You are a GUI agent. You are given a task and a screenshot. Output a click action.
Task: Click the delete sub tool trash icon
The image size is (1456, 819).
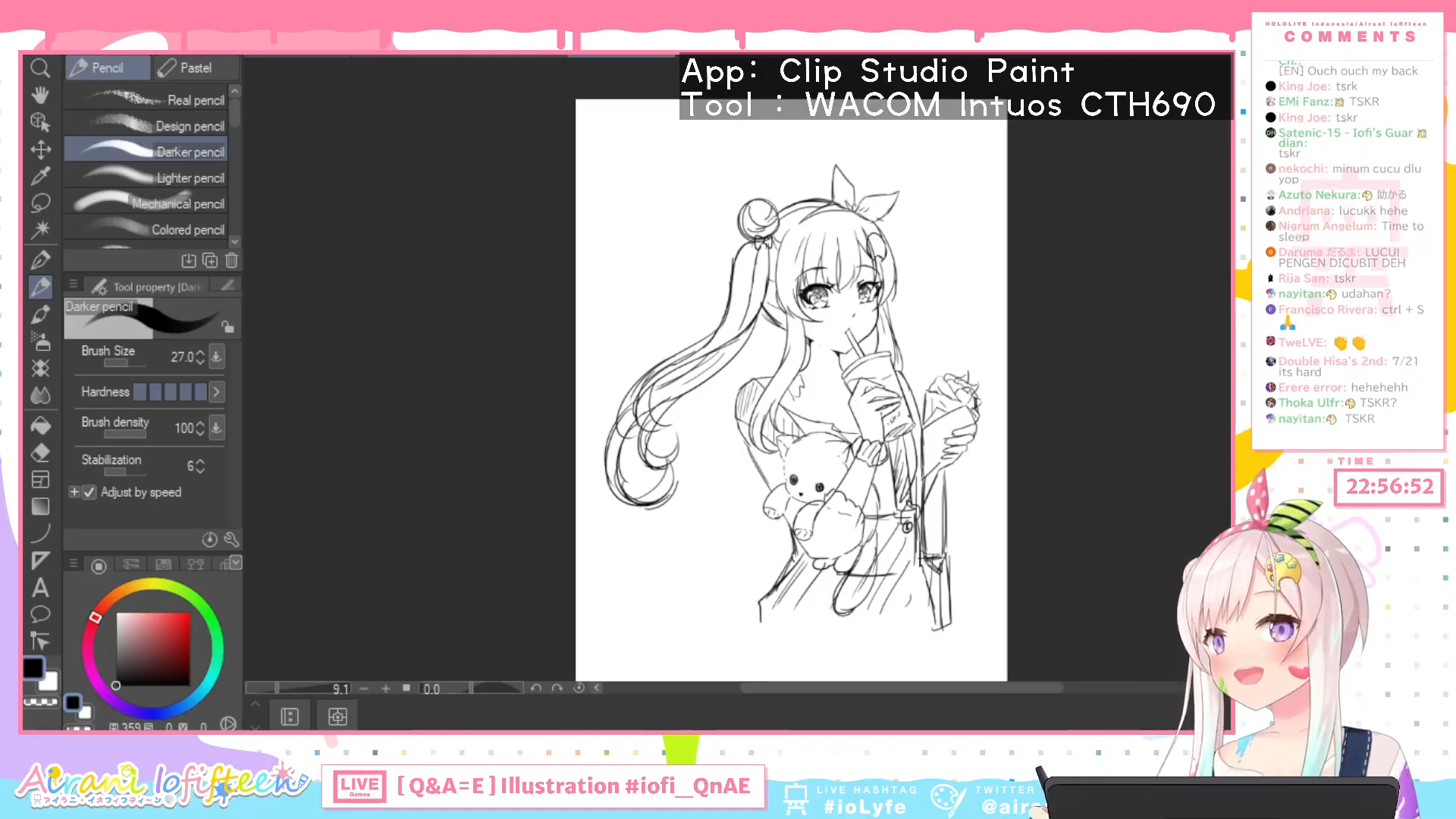[231, 261]
